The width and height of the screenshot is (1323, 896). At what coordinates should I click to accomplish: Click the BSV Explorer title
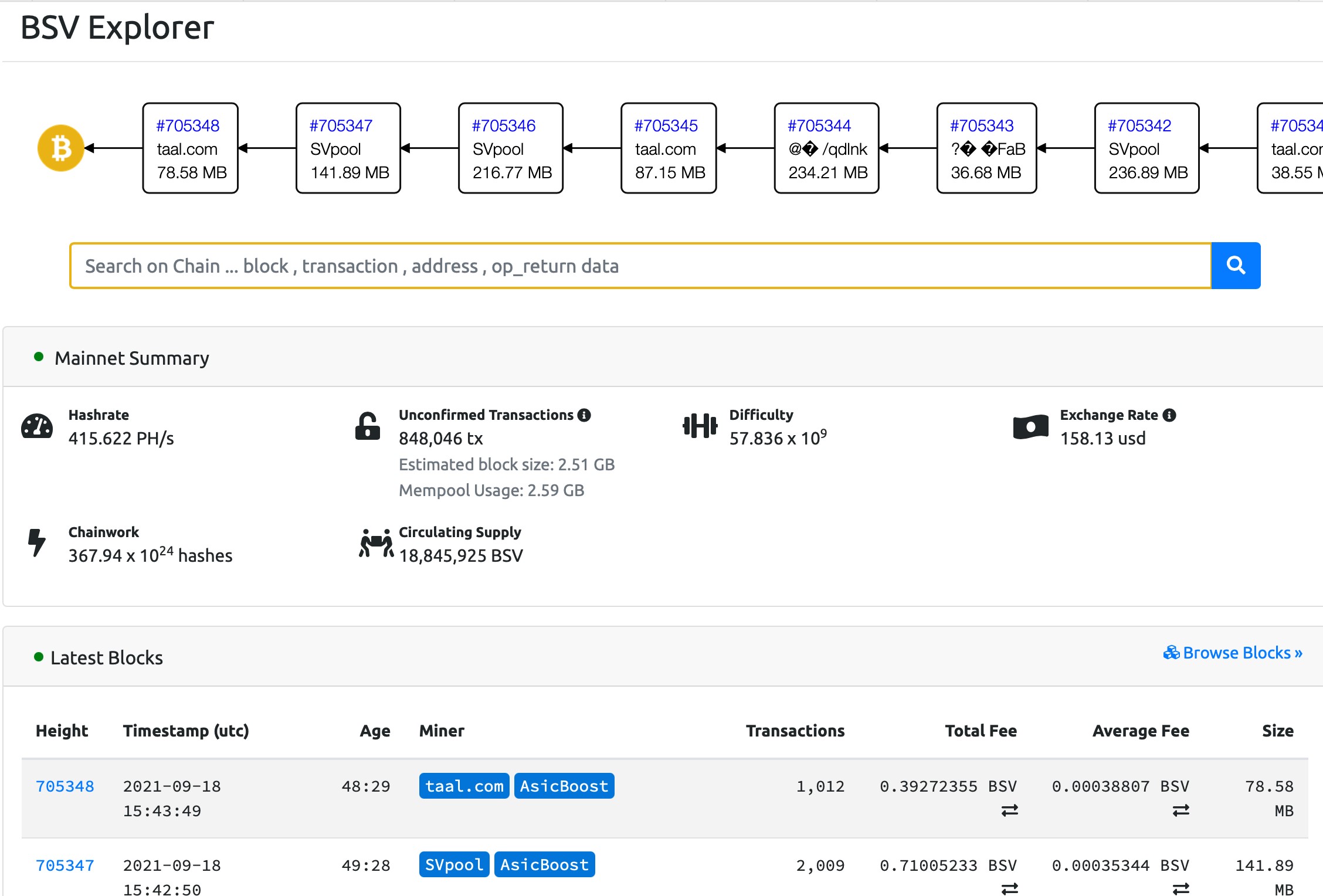tap(117, 28)
